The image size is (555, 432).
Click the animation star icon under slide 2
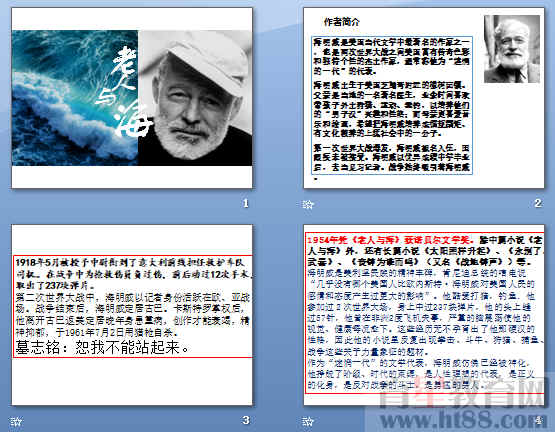(x=308, y=204)
